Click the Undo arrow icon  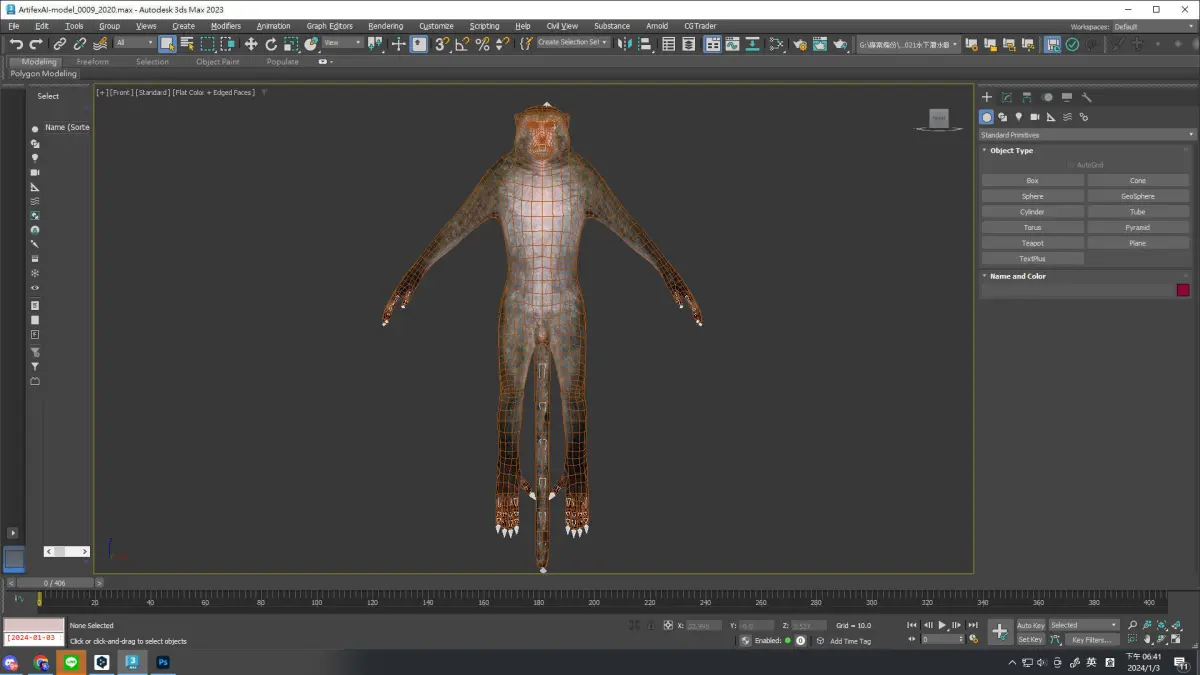click(16, 44)
